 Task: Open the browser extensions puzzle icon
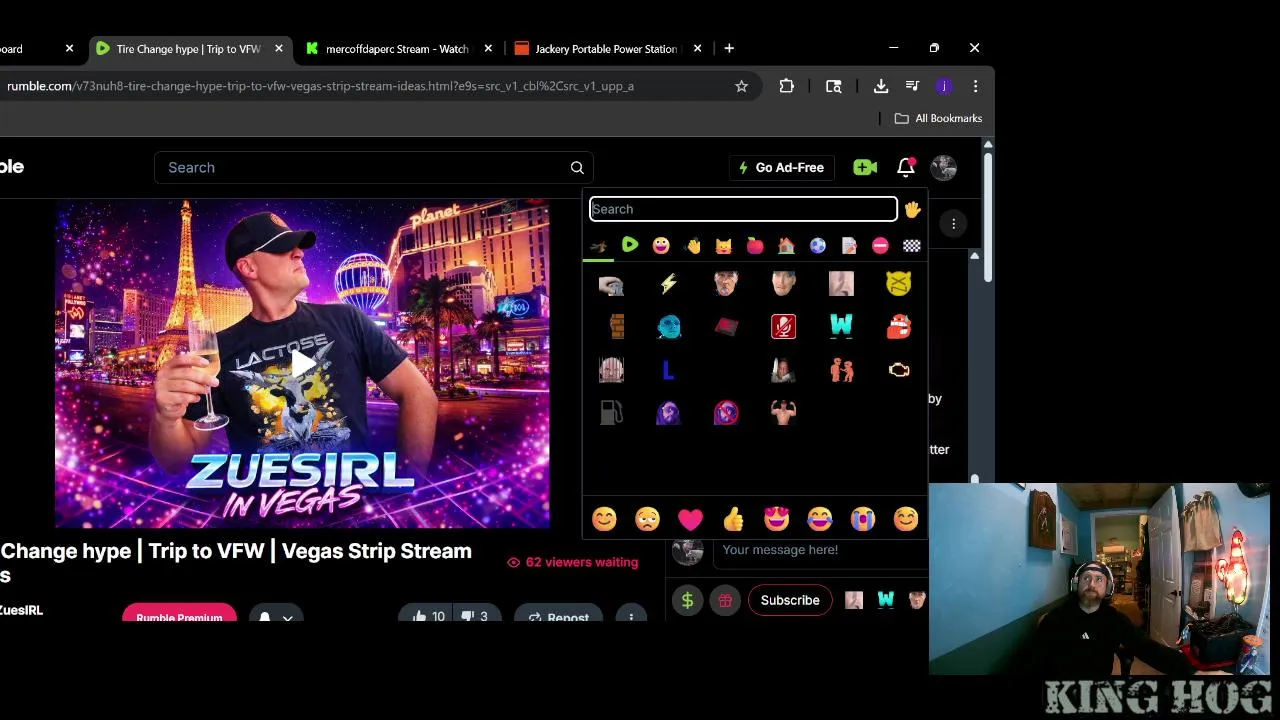[x=787, y=86]
